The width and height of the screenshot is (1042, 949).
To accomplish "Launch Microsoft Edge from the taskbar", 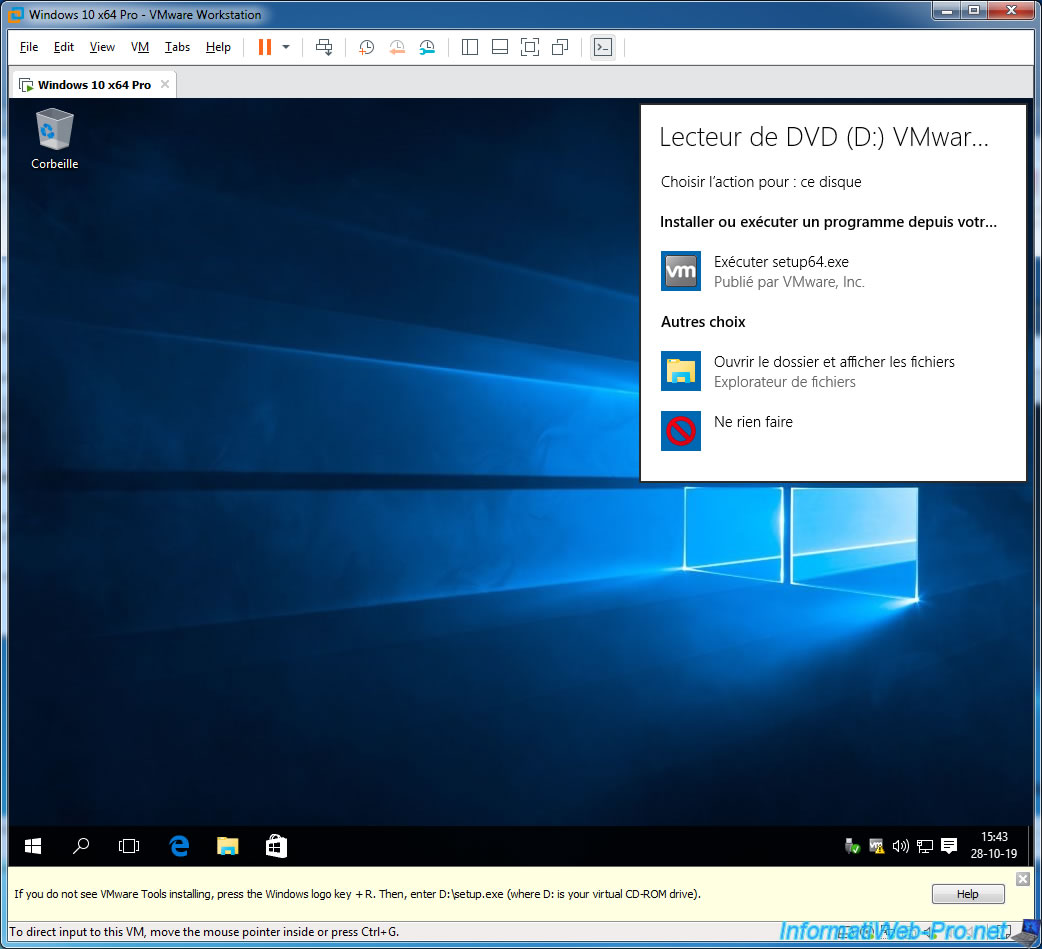I will tap(179, 846).
